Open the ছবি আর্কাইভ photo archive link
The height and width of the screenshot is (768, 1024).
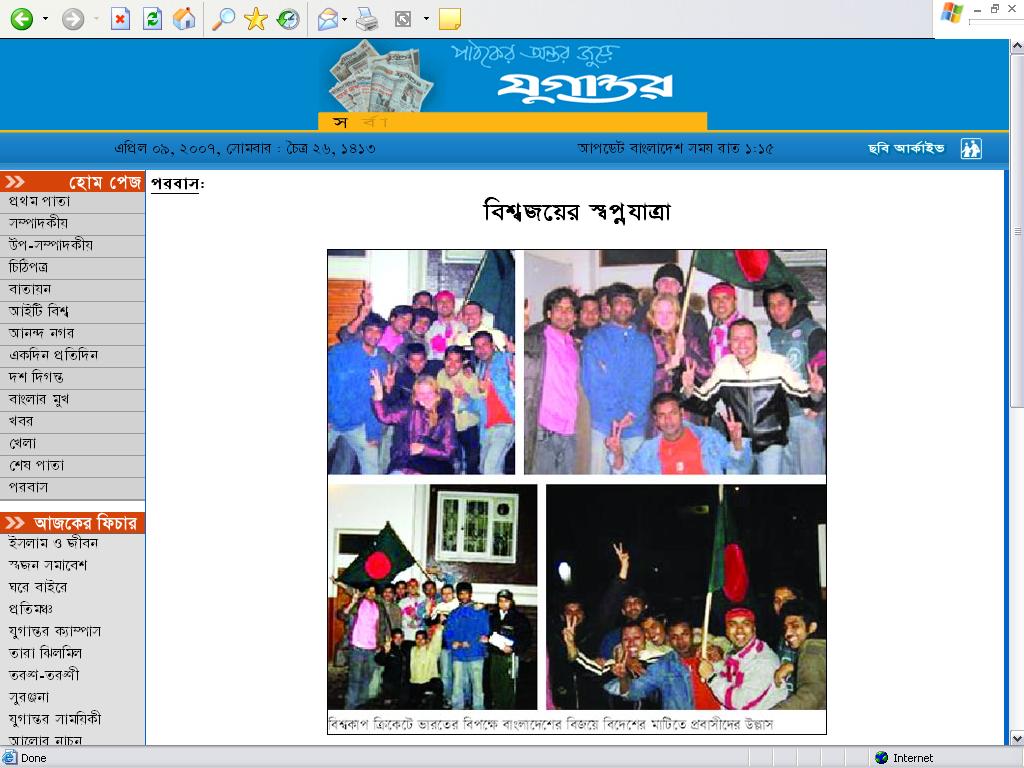(x=906, y=148)
